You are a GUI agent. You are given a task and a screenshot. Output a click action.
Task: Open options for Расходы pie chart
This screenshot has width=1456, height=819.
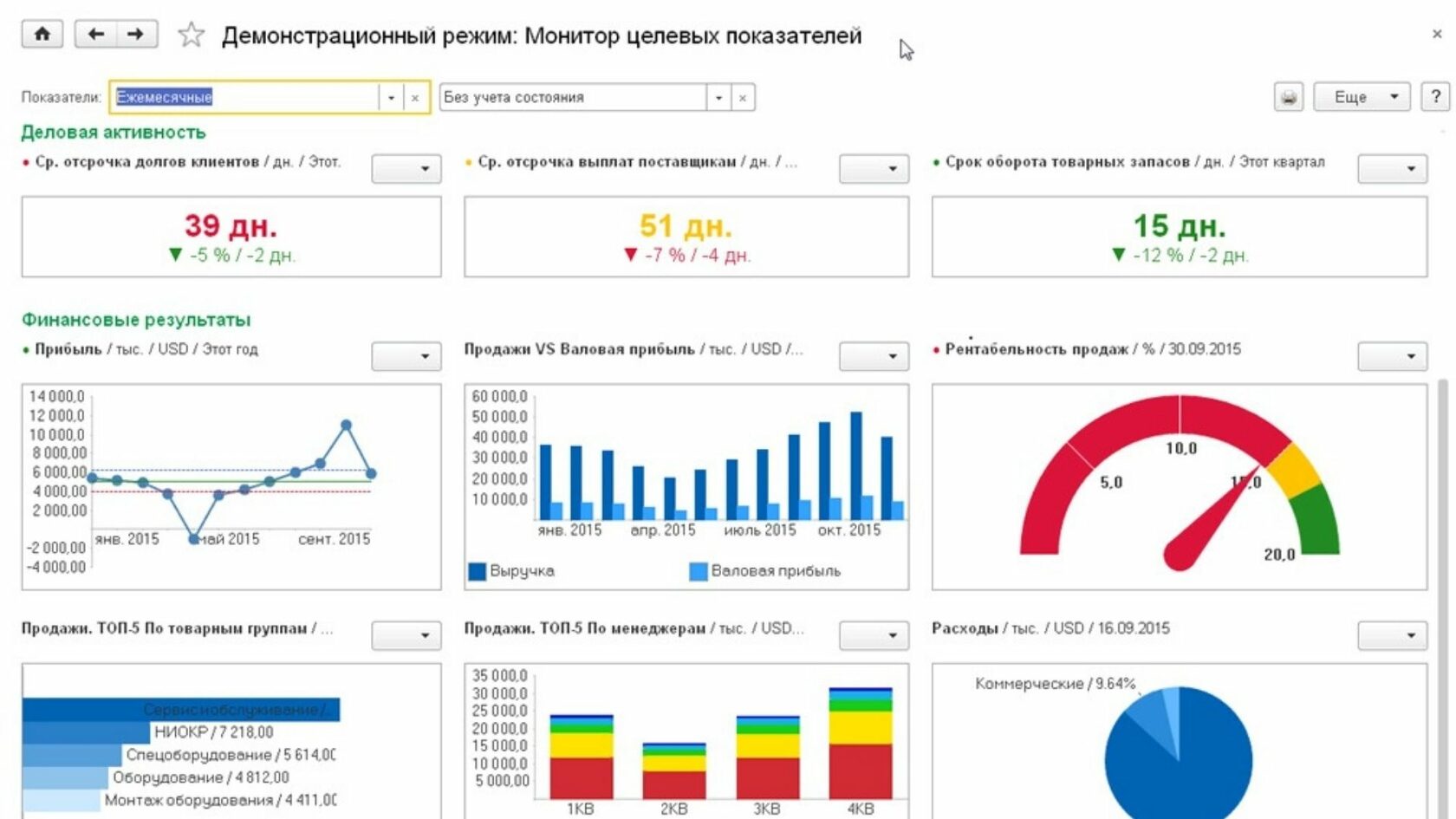[x=1392, y=635]
